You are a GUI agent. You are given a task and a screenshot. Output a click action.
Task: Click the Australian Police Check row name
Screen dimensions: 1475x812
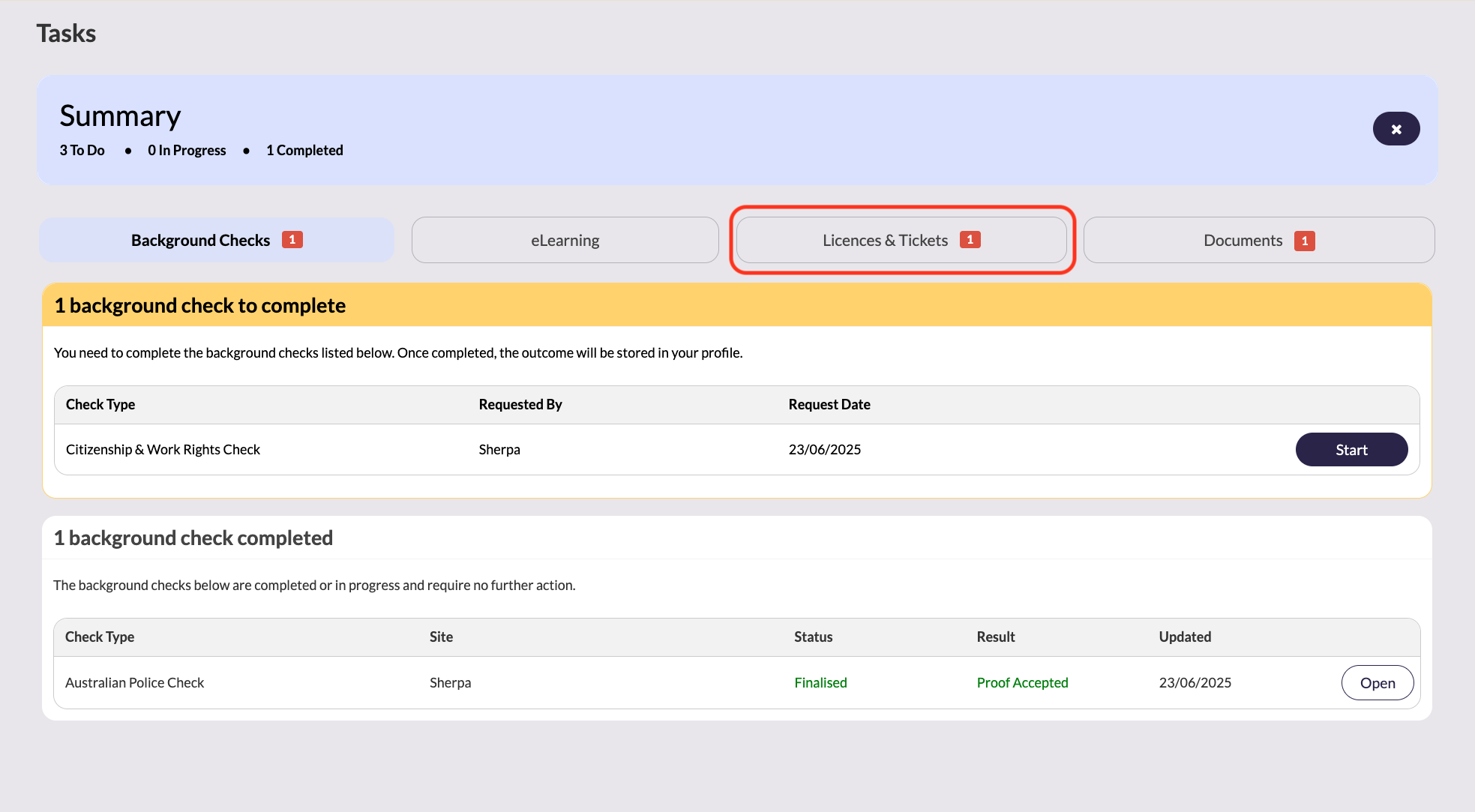point(134,683)
